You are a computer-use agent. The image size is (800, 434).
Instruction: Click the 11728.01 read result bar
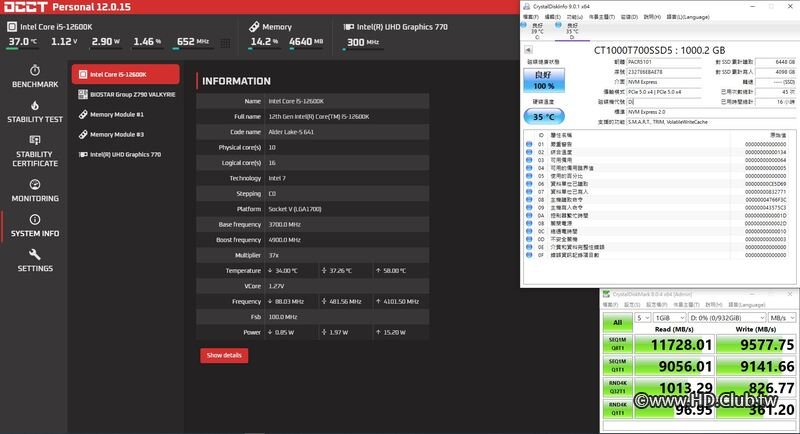(x=673, y=344)
